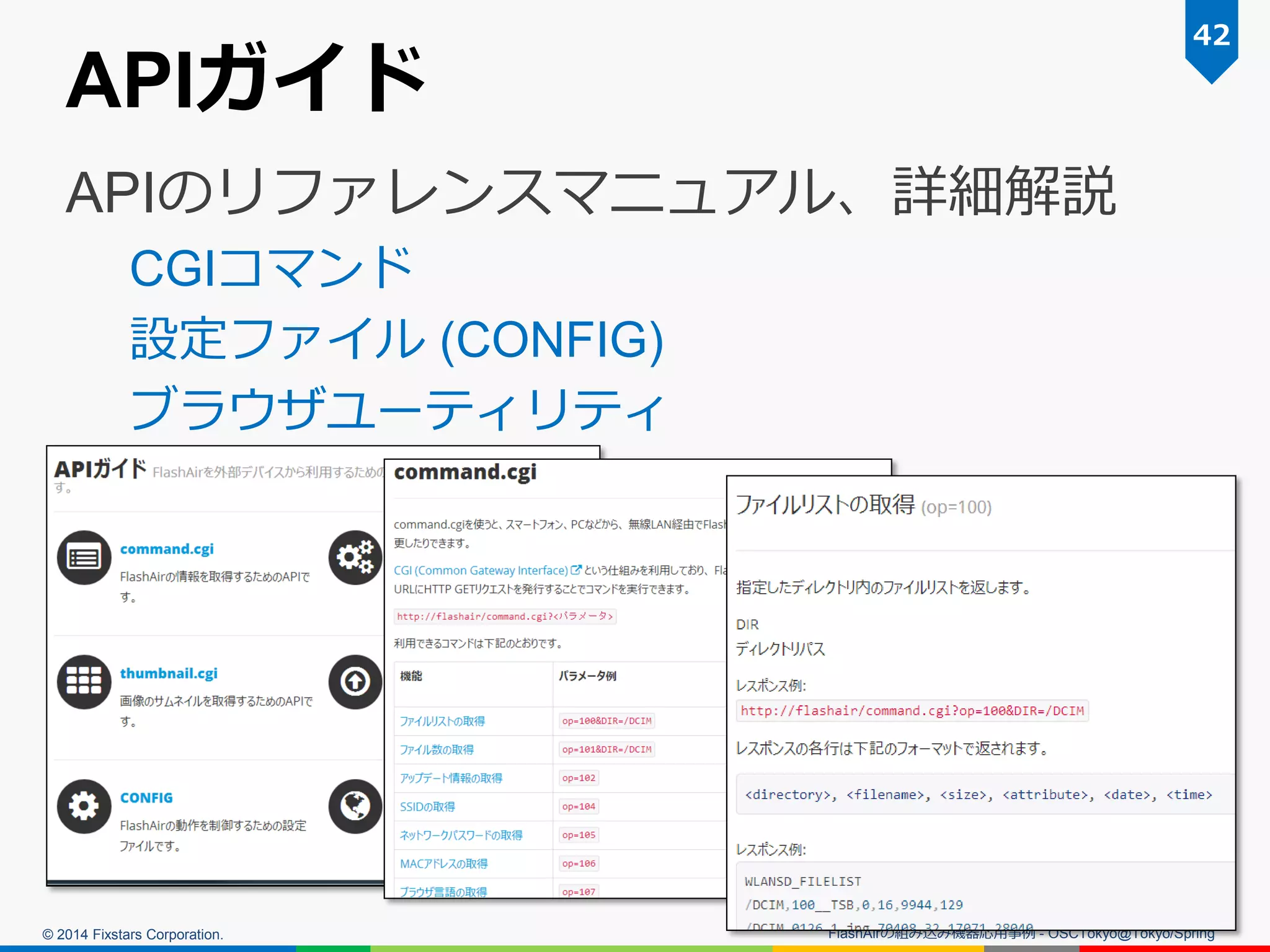Image resolution: width=1270 pixels, height=952 pixels.
Task: Click the © 2014 Fixstars Corporation footer
Action: (133, 935)
